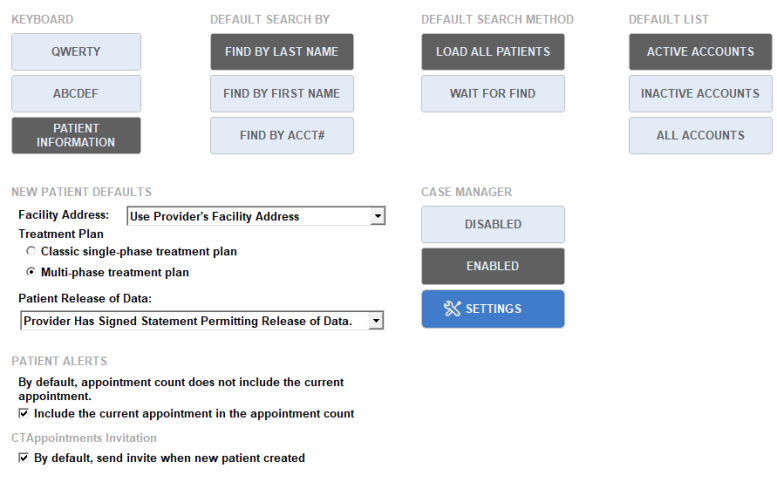Select Inactive Accounts default list

pos(700,94)
